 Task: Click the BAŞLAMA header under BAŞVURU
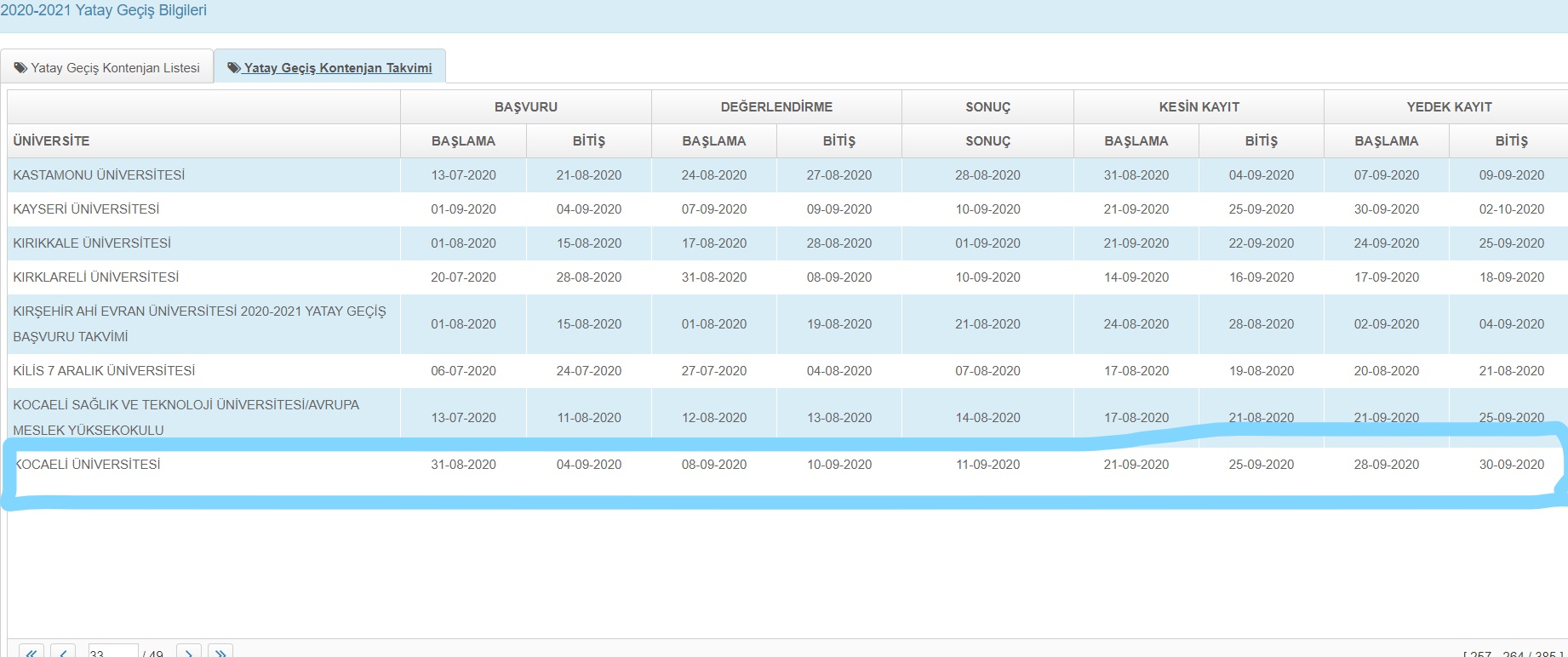pyautogui.click(x=463, y=140)
